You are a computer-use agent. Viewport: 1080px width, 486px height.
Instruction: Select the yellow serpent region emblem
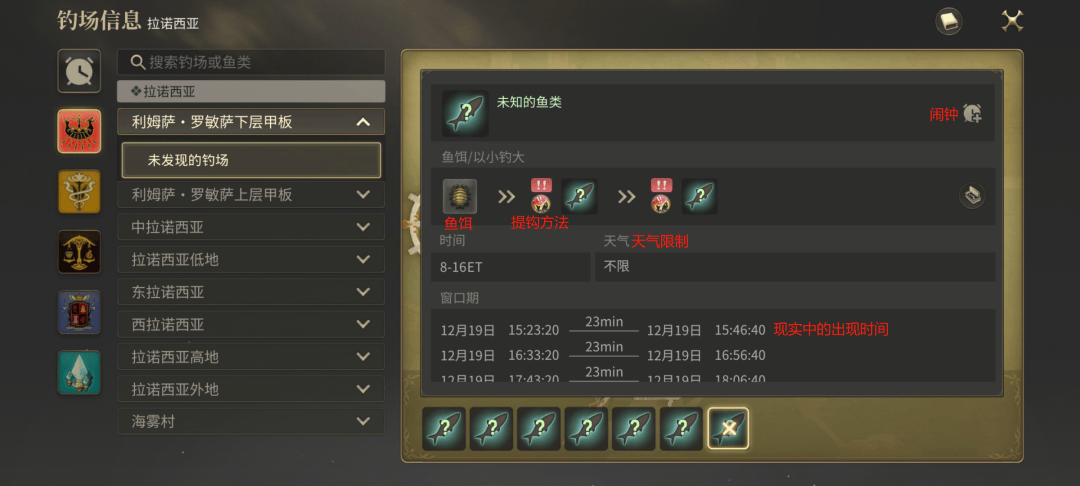[79, 191]
